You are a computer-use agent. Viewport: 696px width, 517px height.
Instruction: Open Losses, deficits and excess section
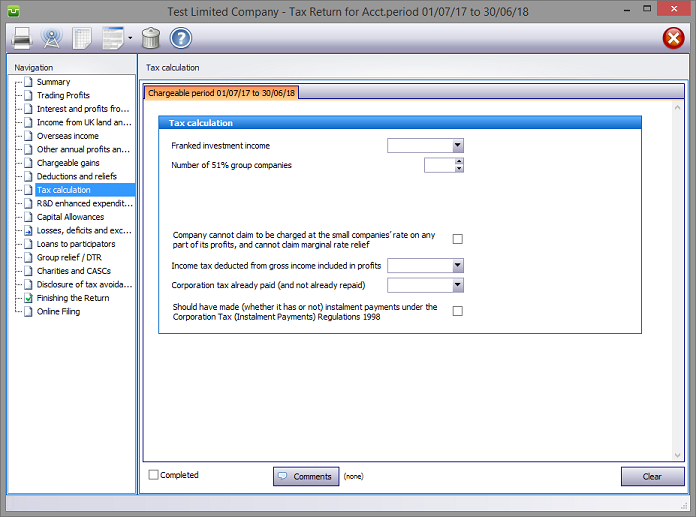(x=84, y=231)
